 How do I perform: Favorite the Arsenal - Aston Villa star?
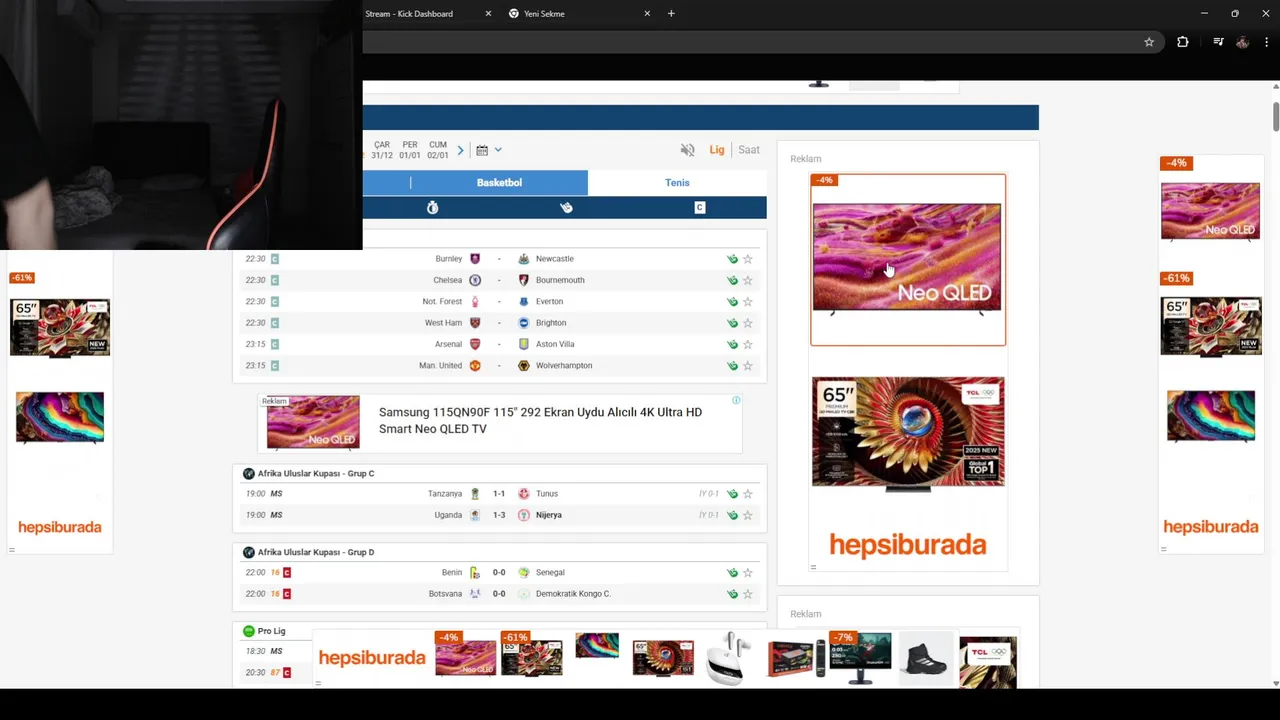pyautogui.click(x=747, y=344)
